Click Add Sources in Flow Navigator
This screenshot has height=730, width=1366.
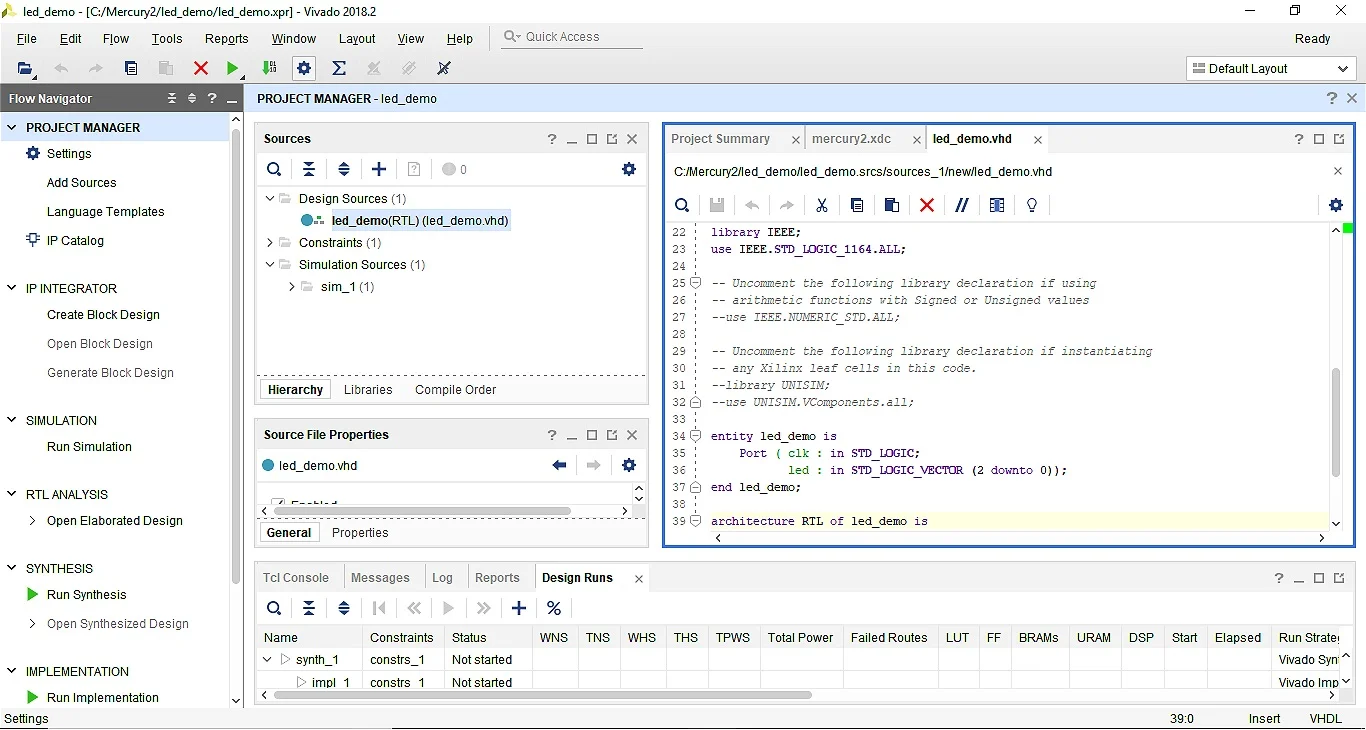(x=82, y=183)
